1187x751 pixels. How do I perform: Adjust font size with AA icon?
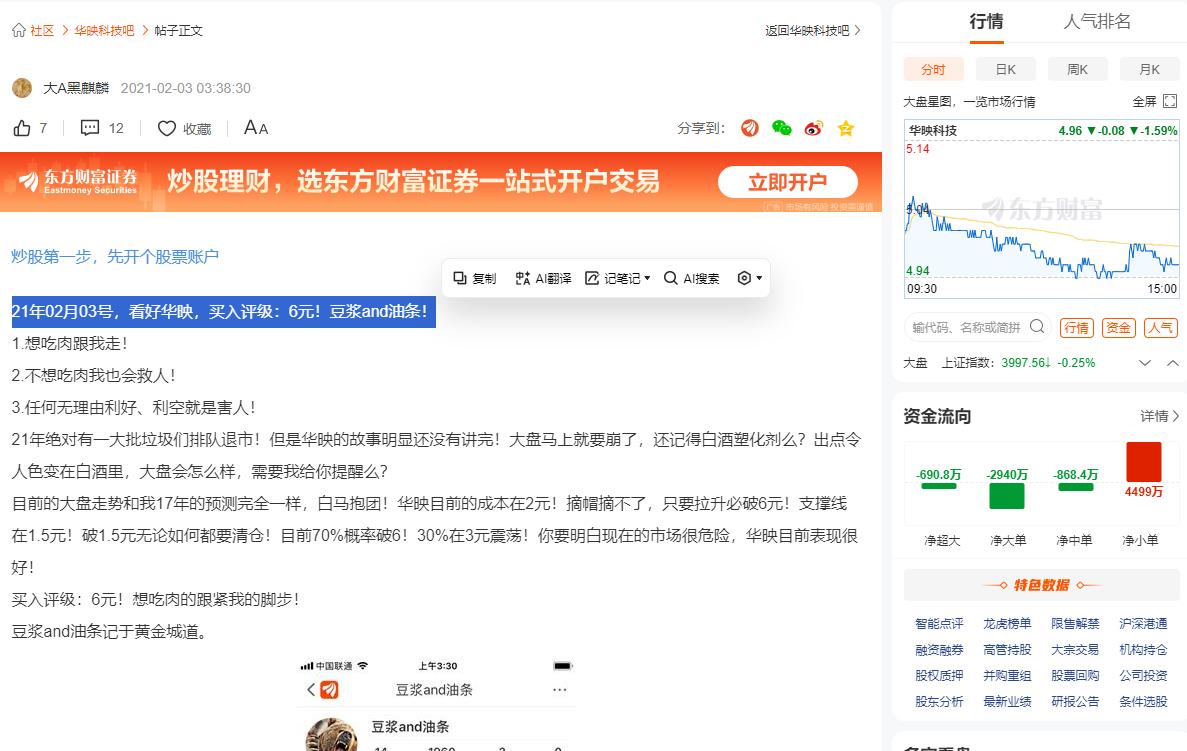coord(256,128)
